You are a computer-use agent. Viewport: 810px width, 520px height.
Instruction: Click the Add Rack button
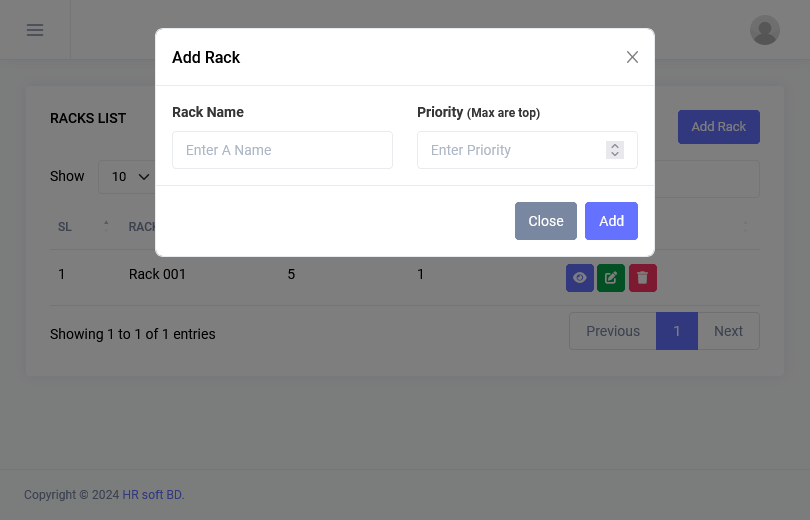718,127
